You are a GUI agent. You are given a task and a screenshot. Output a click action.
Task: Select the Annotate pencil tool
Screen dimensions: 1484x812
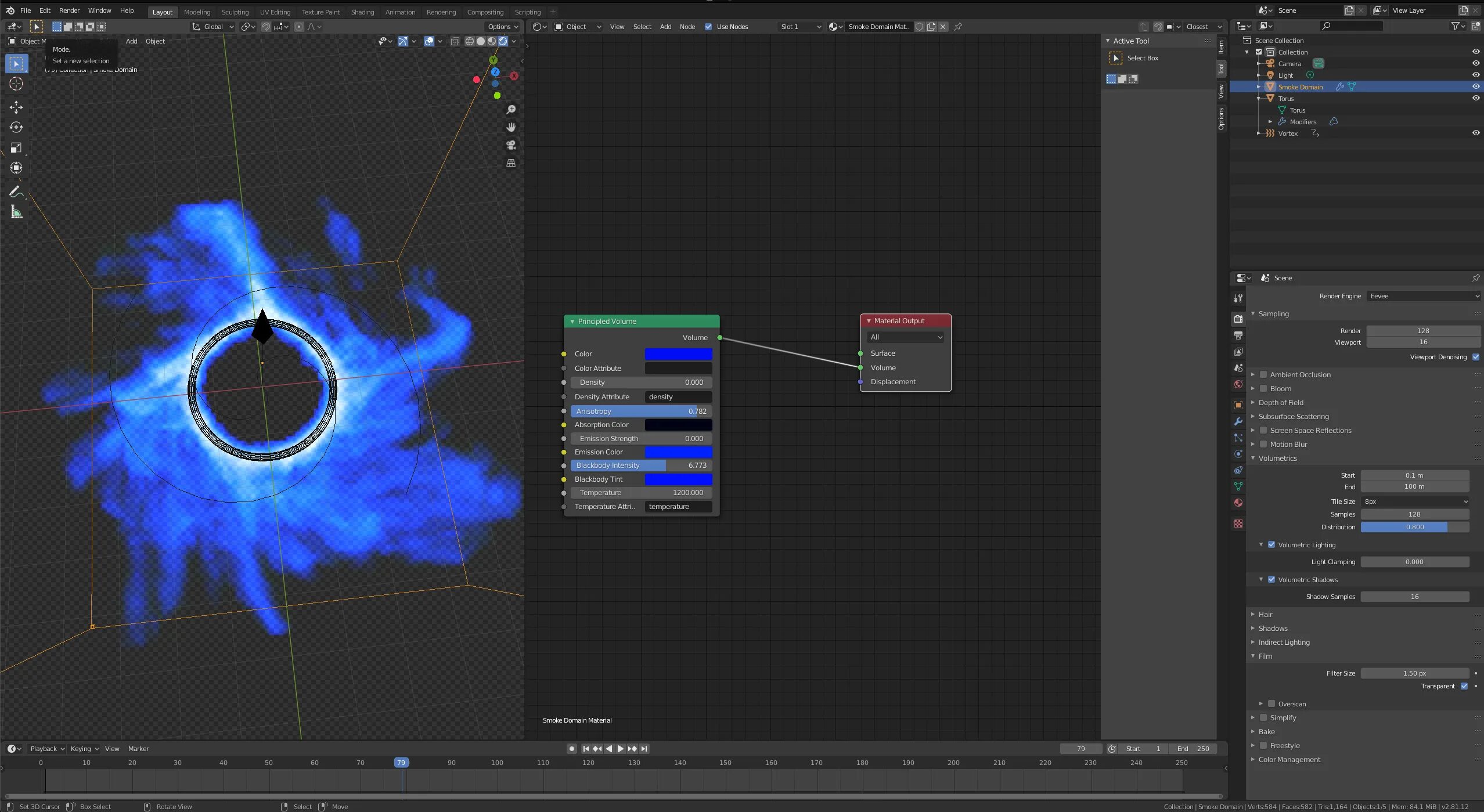tap(15, 192)
